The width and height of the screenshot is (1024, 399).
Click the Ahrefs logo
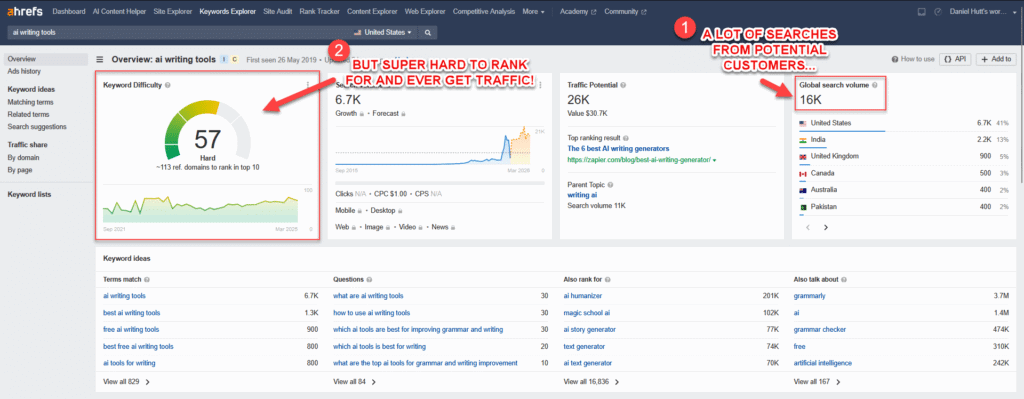coord(25,12)
